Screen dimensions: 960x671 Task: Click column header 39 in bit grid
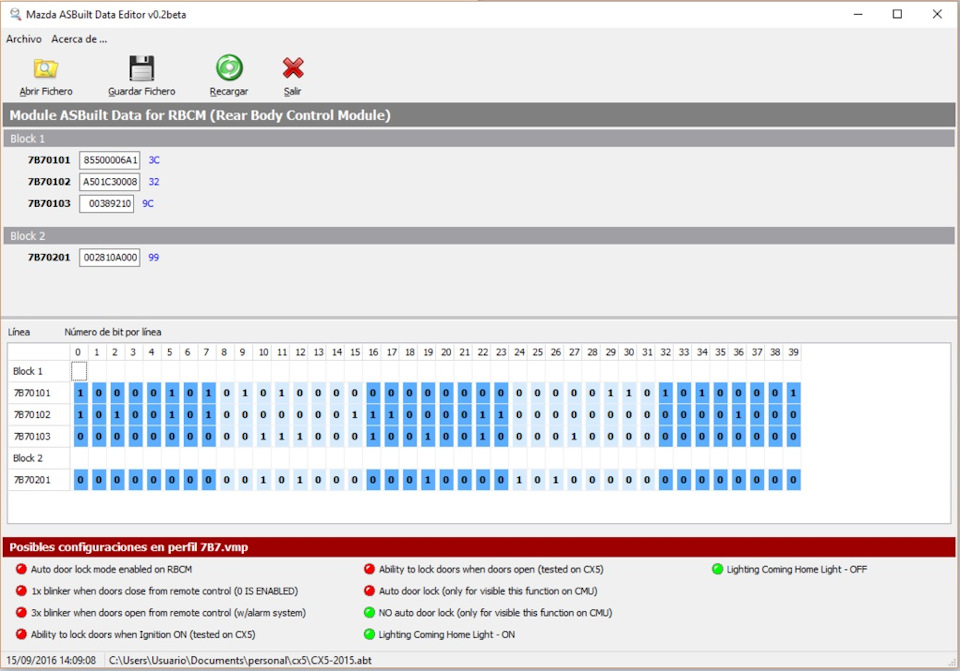click(x=793, y=352)
